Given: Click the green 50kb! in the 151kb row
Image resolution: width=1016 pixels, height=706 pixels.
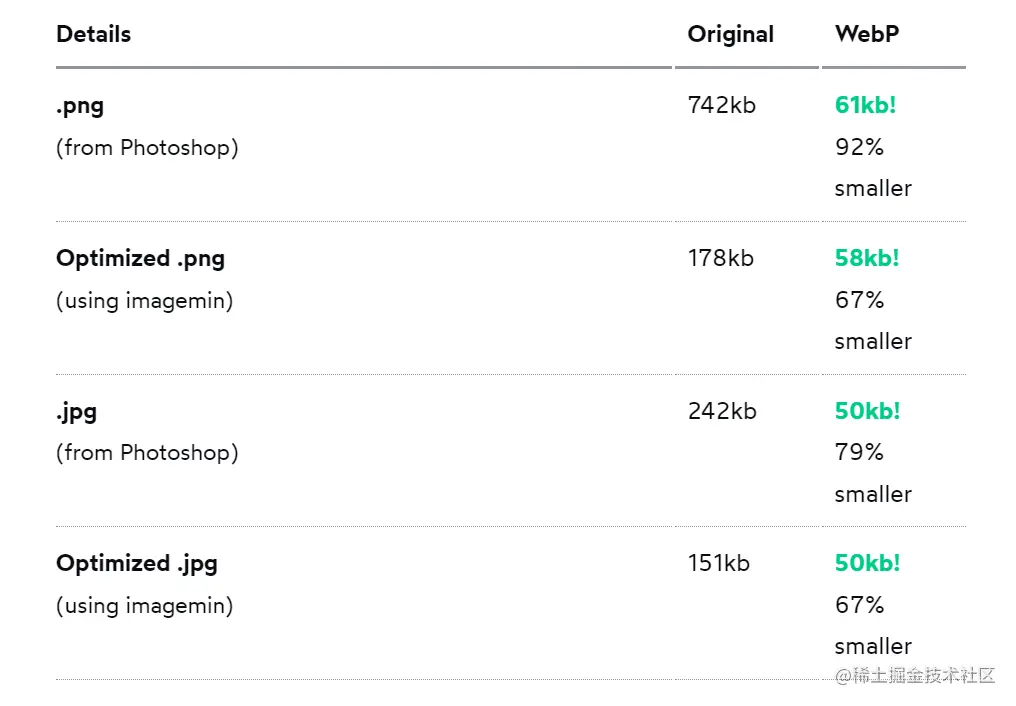Looking at the screenshot, I should point(867,563).
